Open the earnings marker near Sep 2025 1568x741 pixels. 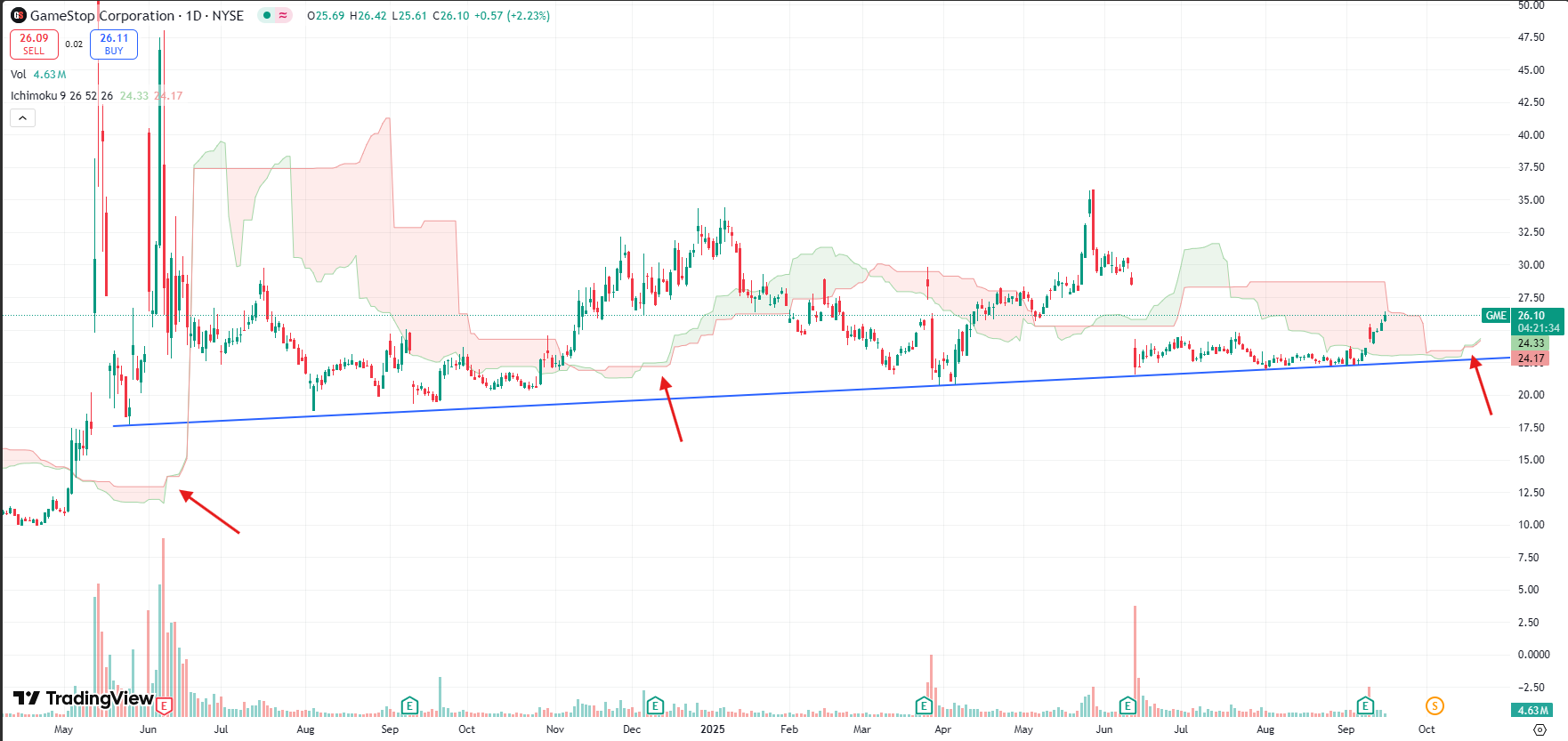pos(1365,706)
